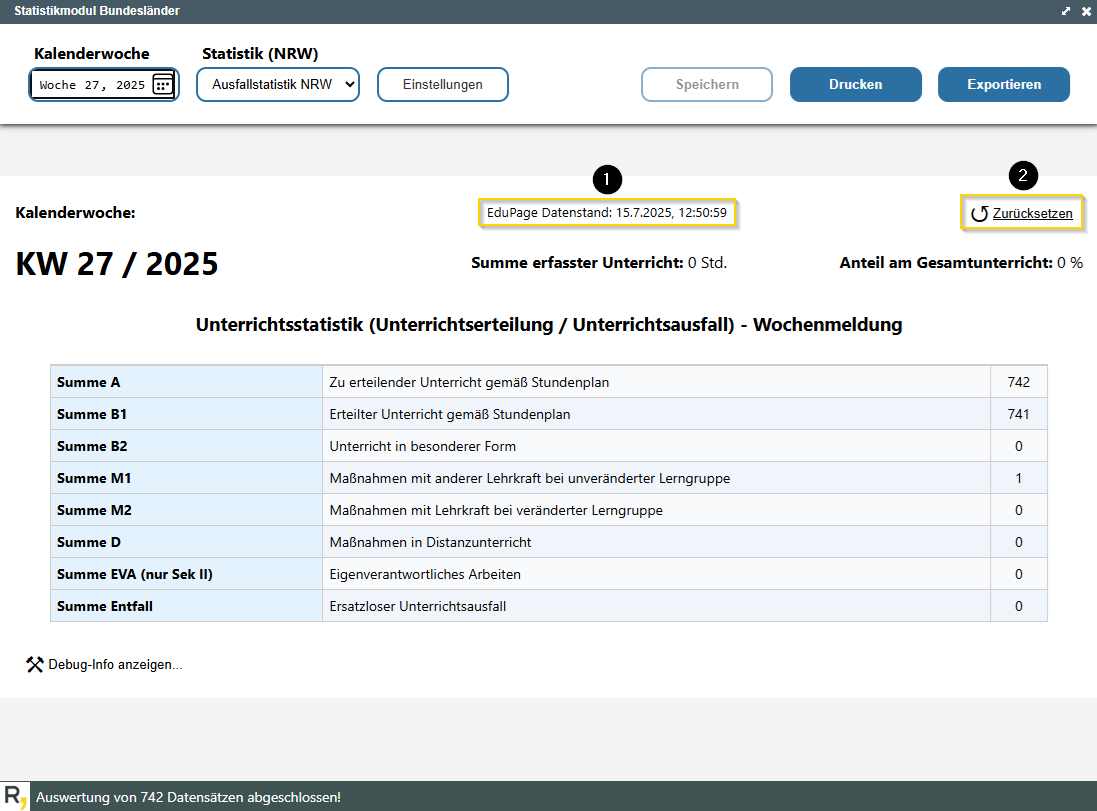Click status message 'Auswertung von 742 Datensätzen abgeschlossen!'
1097x811 pixels.
(188, 798)
